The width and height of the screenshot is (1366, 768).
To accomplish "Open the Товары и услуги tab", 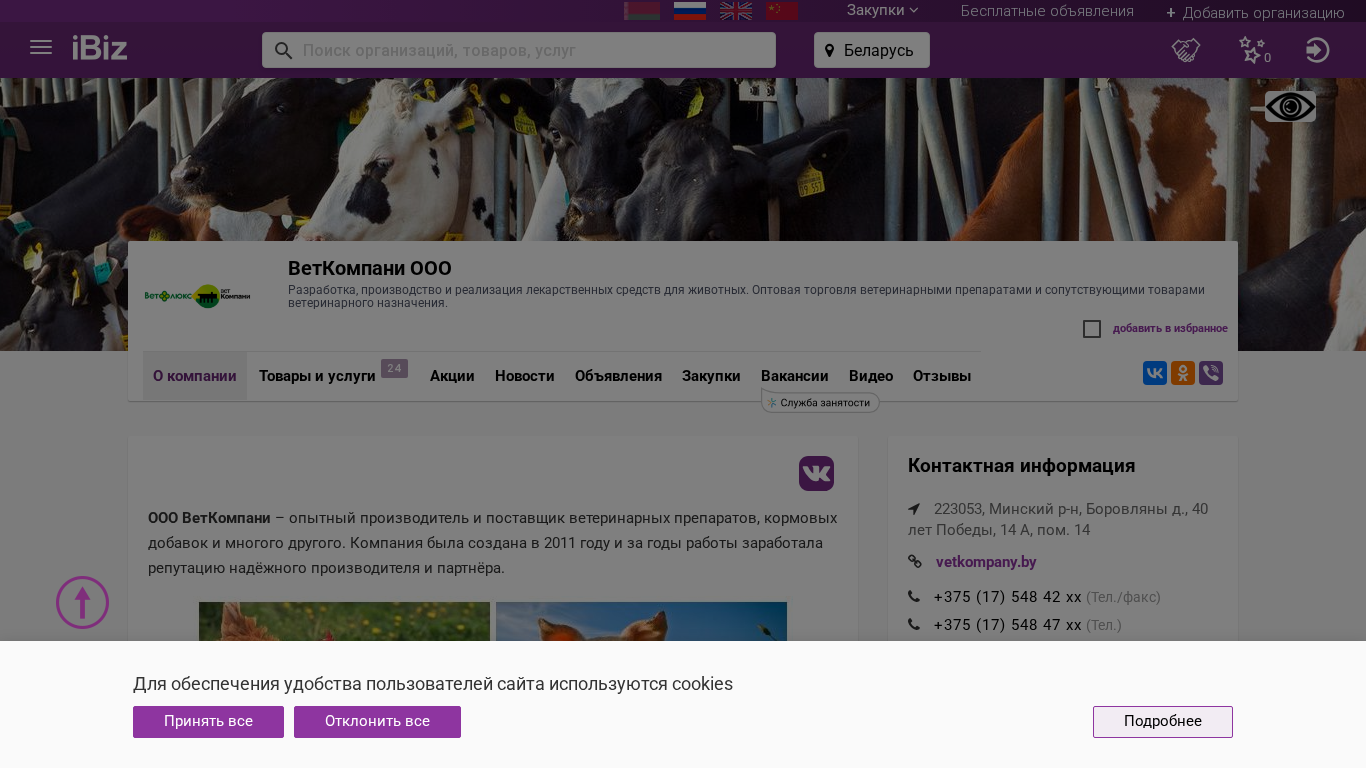I will pyautogui.click(x=317, y=377).
